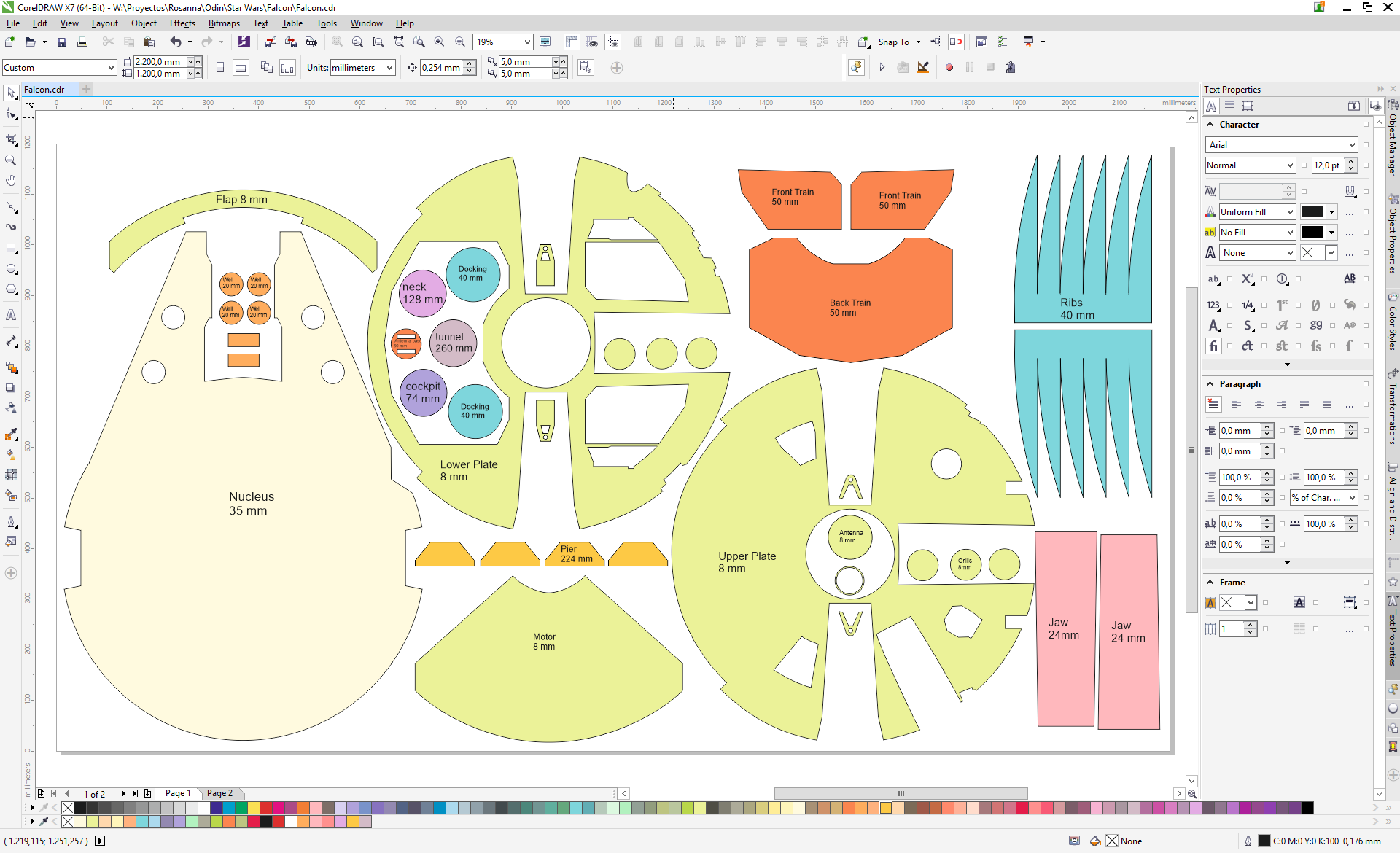Image resolution: width=1400 pixels, height=853 pixels.
Task: Select the Pick tool in toolbox
Action: click(11, 93)
